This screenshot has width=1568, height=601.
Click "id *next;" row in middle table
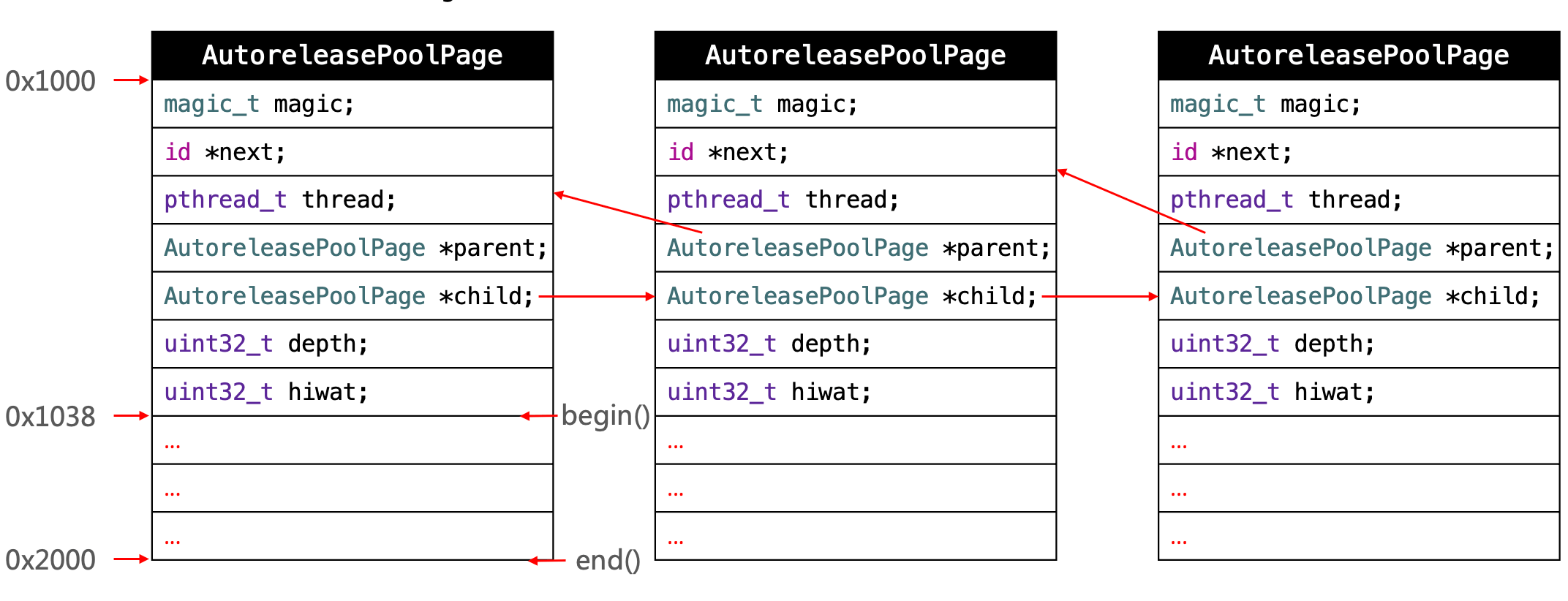(x=855, y=152)
